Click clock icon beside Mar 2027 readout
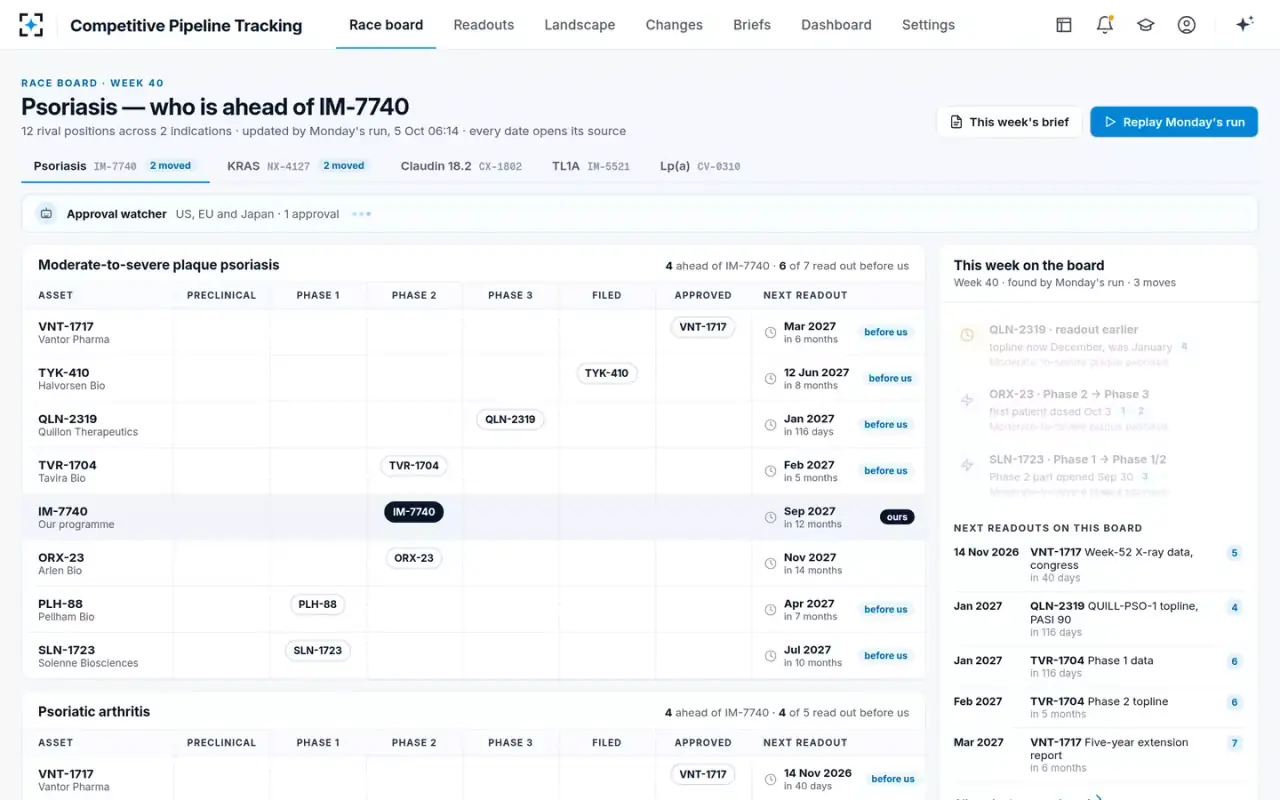This screenshot has width=1280, height=800. click(x=770, y=333)
